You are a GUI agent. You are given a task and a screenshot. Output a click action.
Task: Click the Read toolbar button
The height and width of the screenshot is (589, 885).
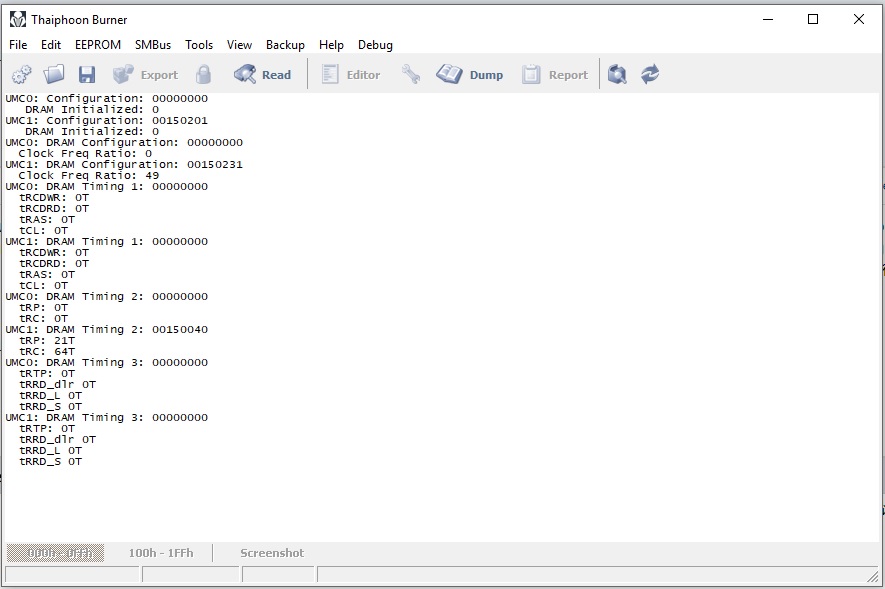point(262,74)
